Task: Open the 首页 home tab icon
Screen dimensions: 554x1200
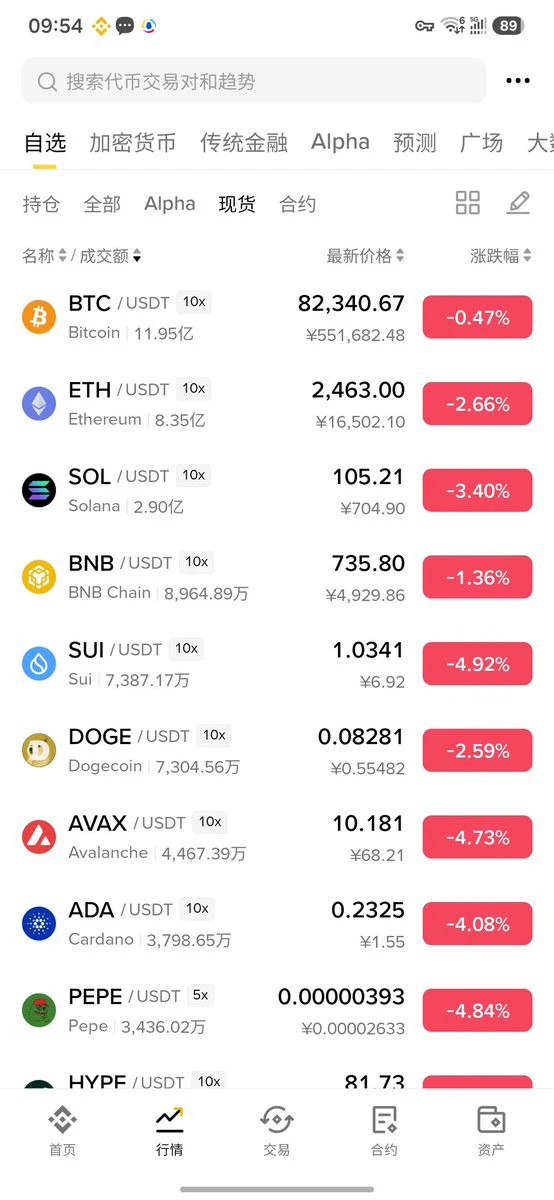Action: tap(62, 1120)
